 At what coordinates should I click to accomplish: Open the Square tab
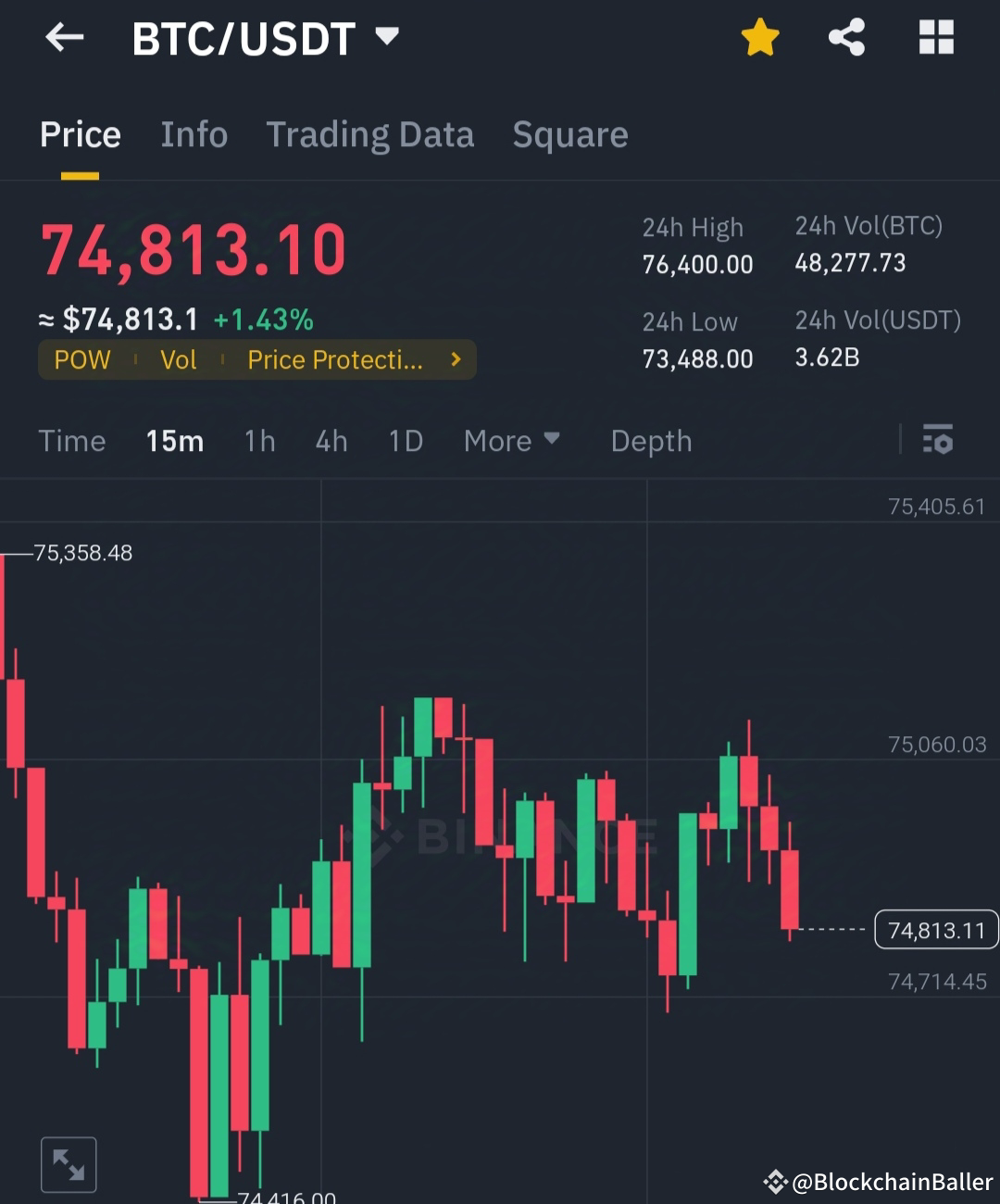coord(570,134)
